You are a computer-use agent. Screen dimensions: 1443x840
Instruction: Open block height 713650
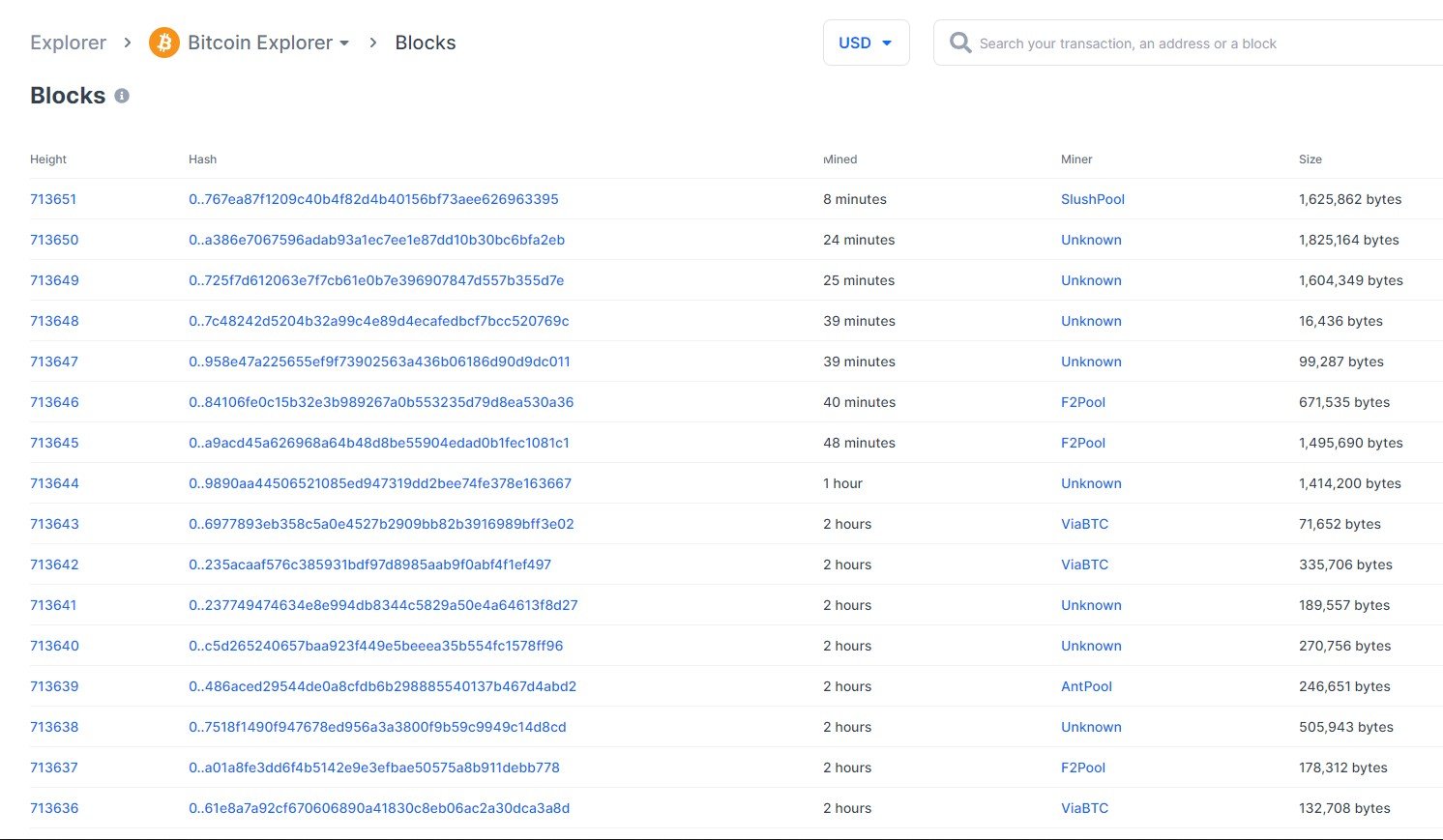[54, 240]
